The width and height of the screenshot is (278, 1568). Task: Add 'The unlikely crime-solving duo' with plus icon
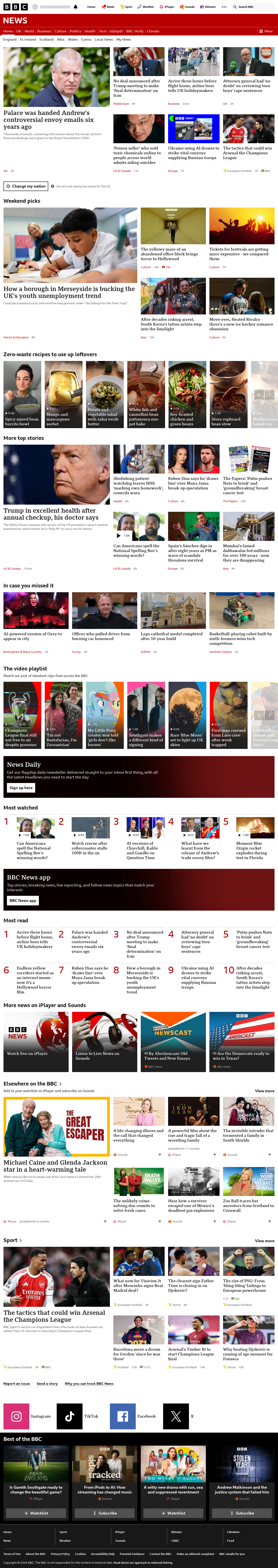pos(160,1221)
